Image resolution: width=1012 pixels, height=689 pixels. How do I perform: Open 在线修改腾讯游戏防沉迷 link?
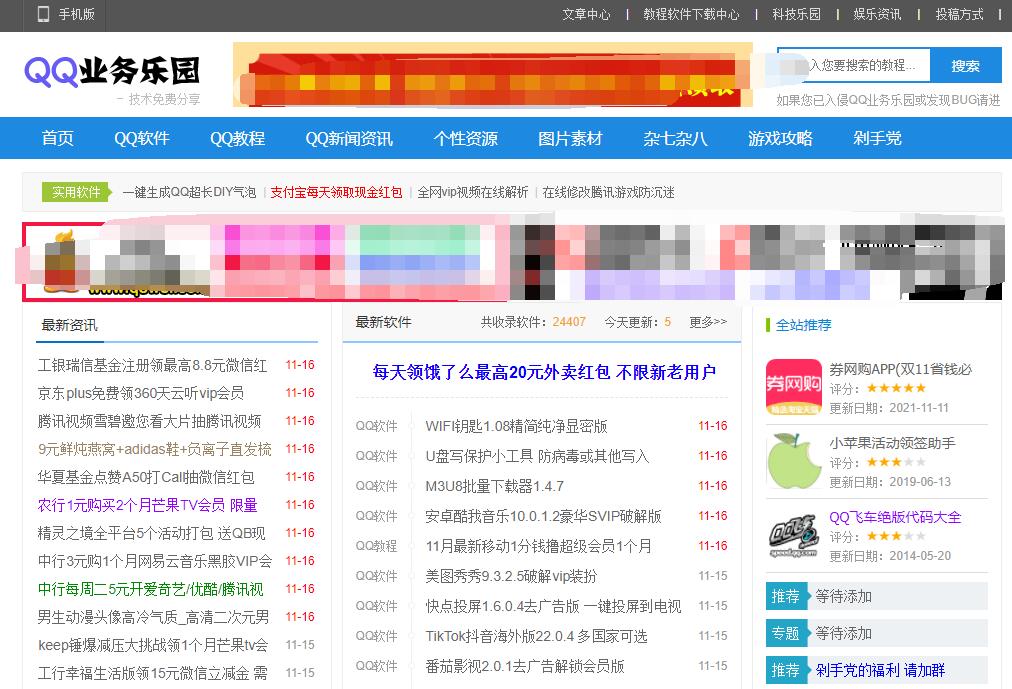(x=608, y=192)
